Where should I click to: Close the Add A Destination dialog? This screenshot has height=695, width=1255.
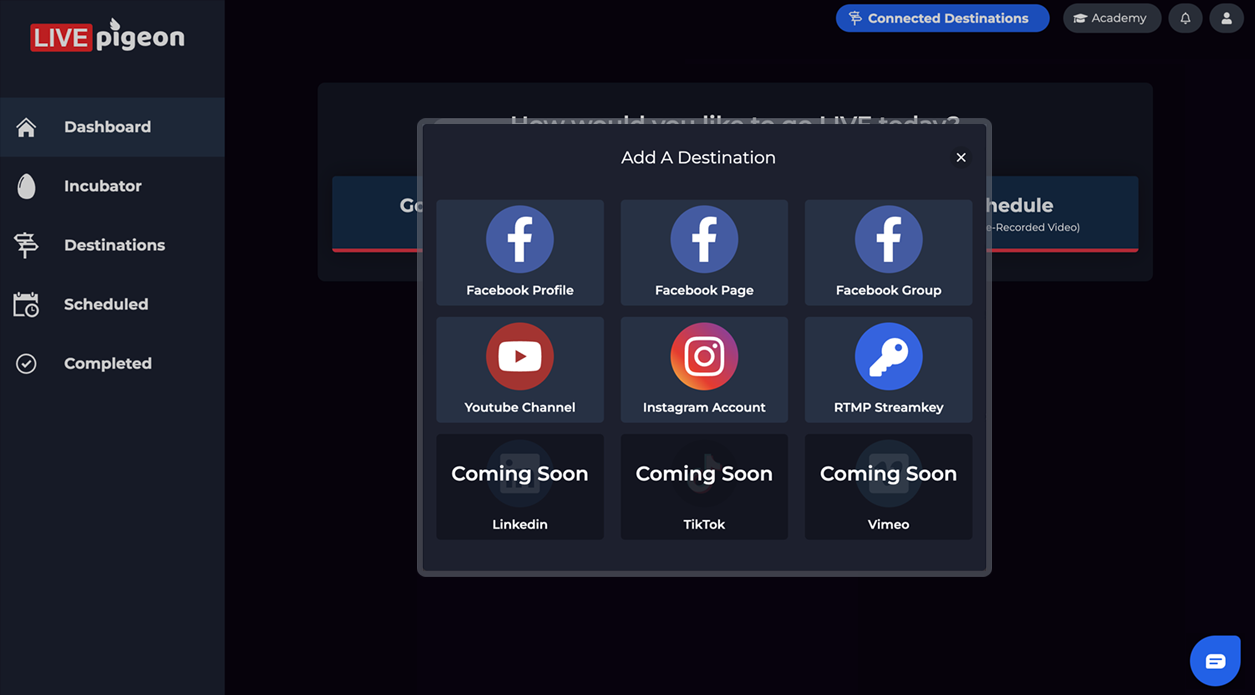(x=961, y=157)
